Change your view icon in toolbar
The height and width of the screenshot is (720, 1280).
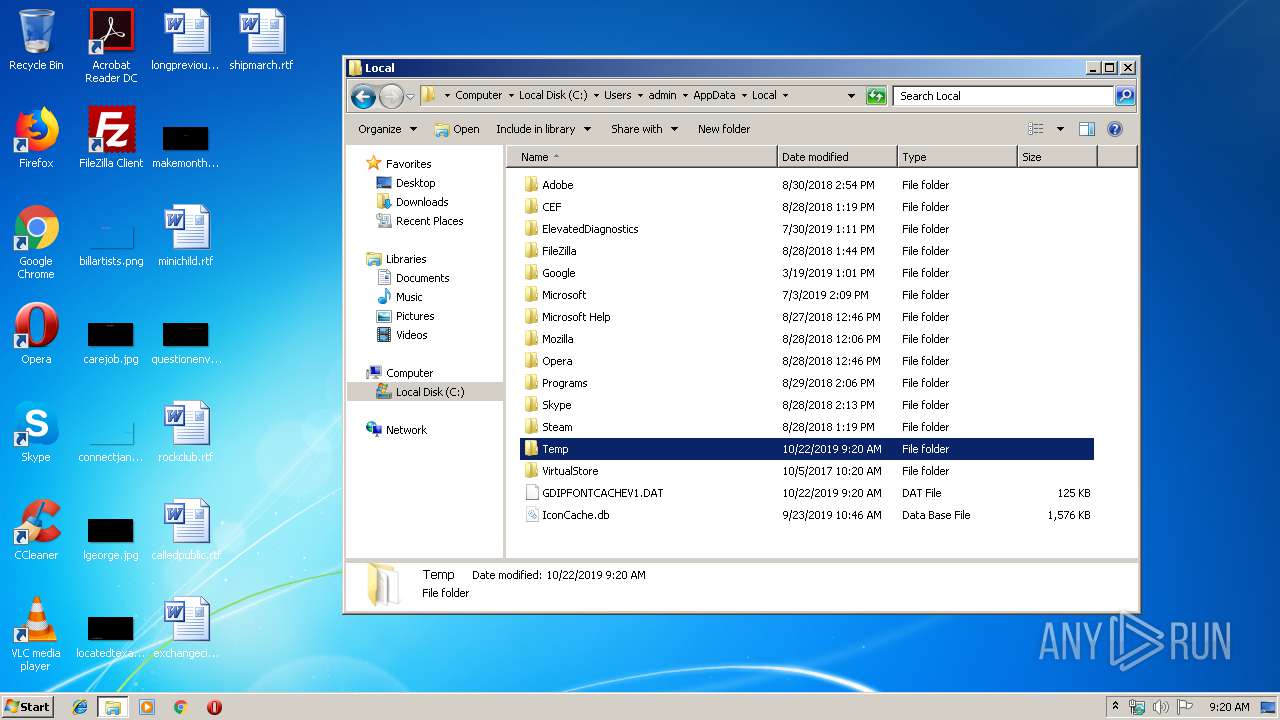1036,129
